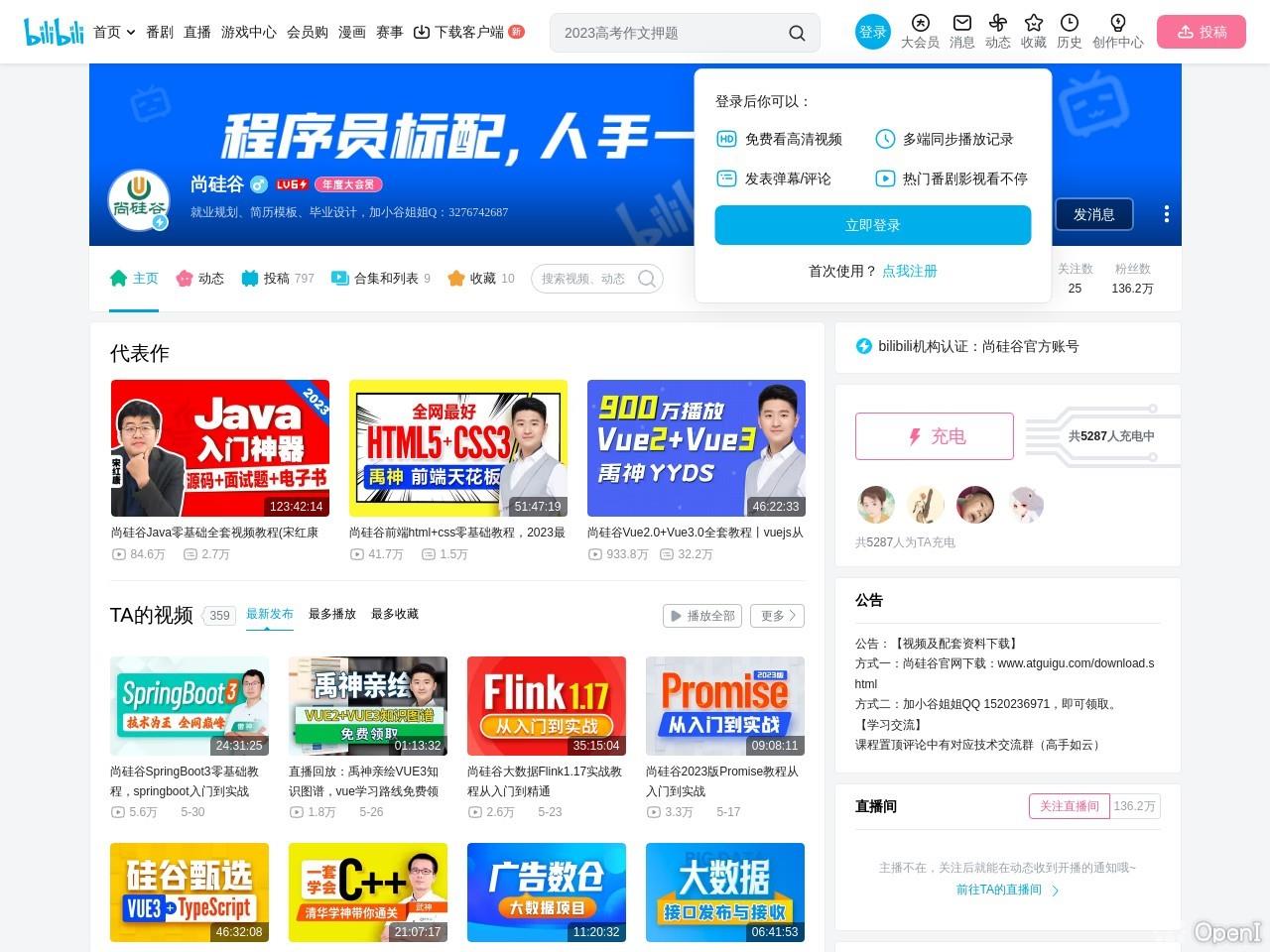1270x952 pixels.
Task: Click the arrow after 前往TA的直播间
Action: [1054, 891]
